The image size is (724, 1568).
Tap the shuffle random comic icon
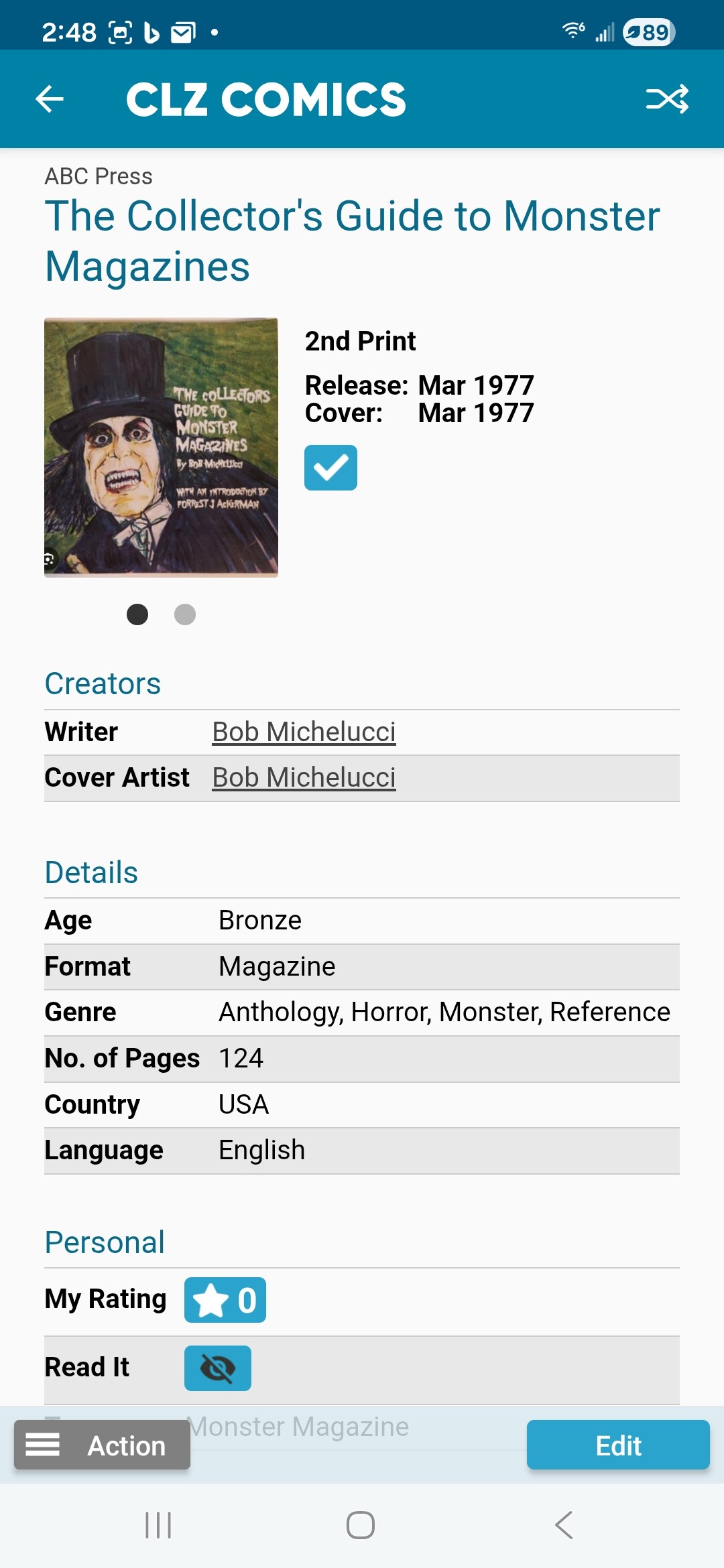pyautogui.click(x=667, y=99)
